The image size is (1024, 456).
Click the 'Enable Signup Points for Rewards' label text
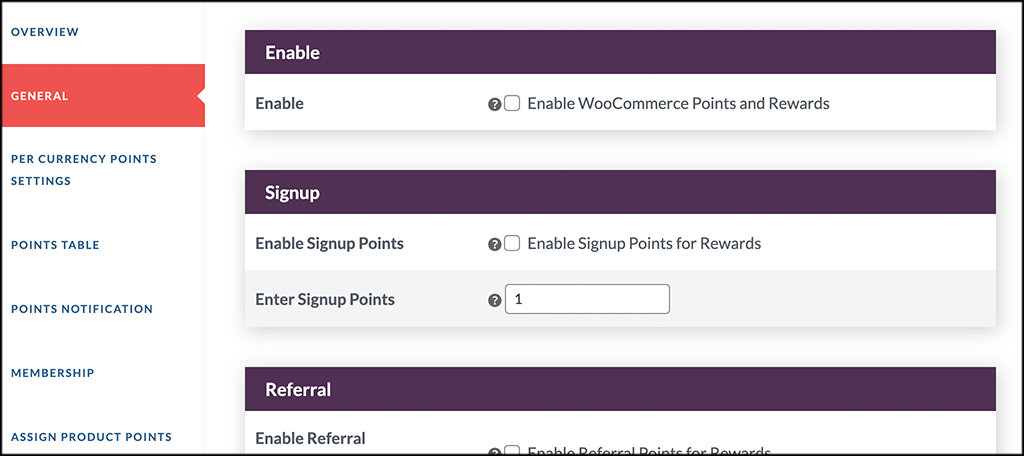point(645,244)
